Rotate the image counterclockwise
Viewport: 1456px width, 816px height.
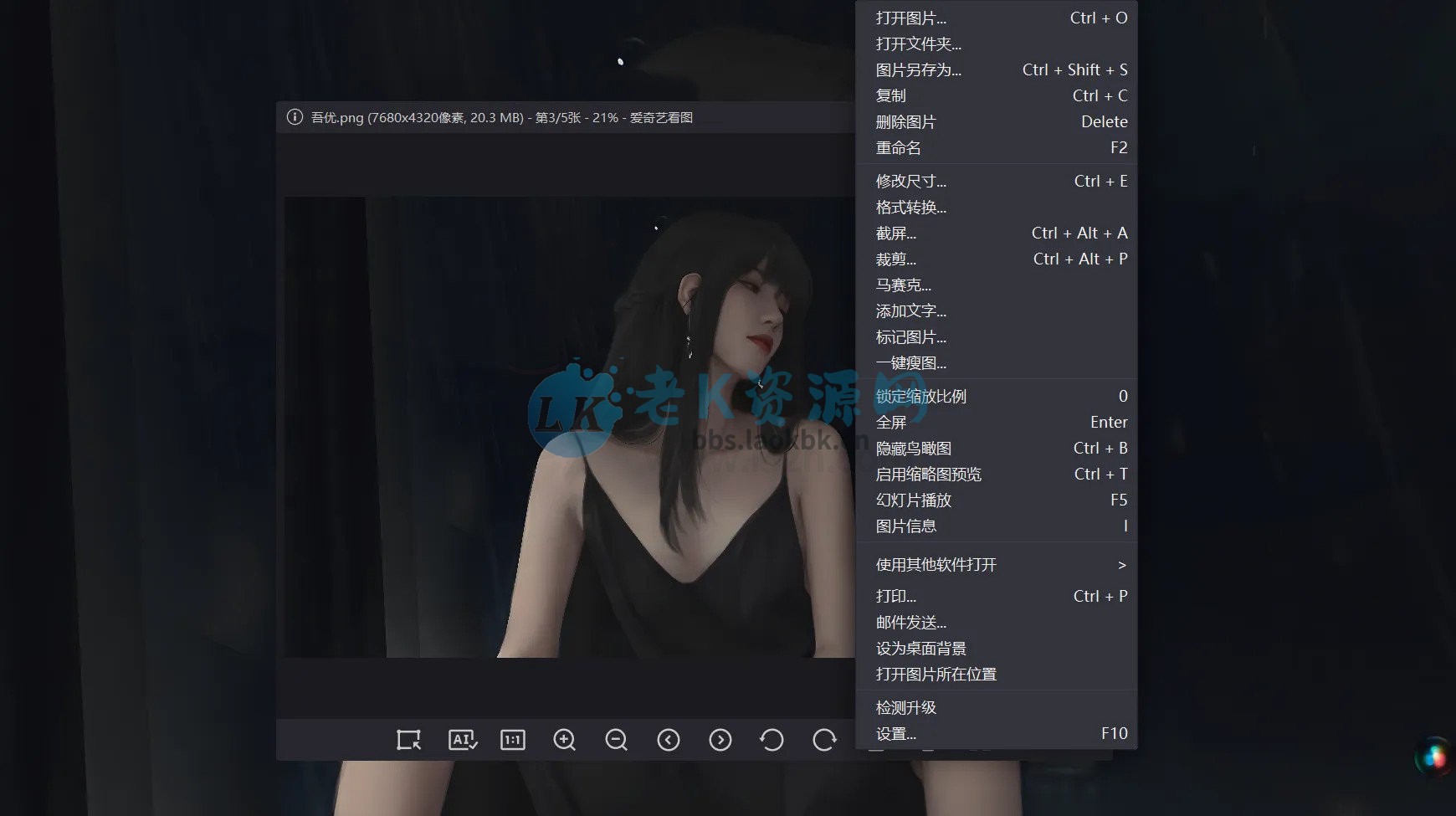(772, 740)
